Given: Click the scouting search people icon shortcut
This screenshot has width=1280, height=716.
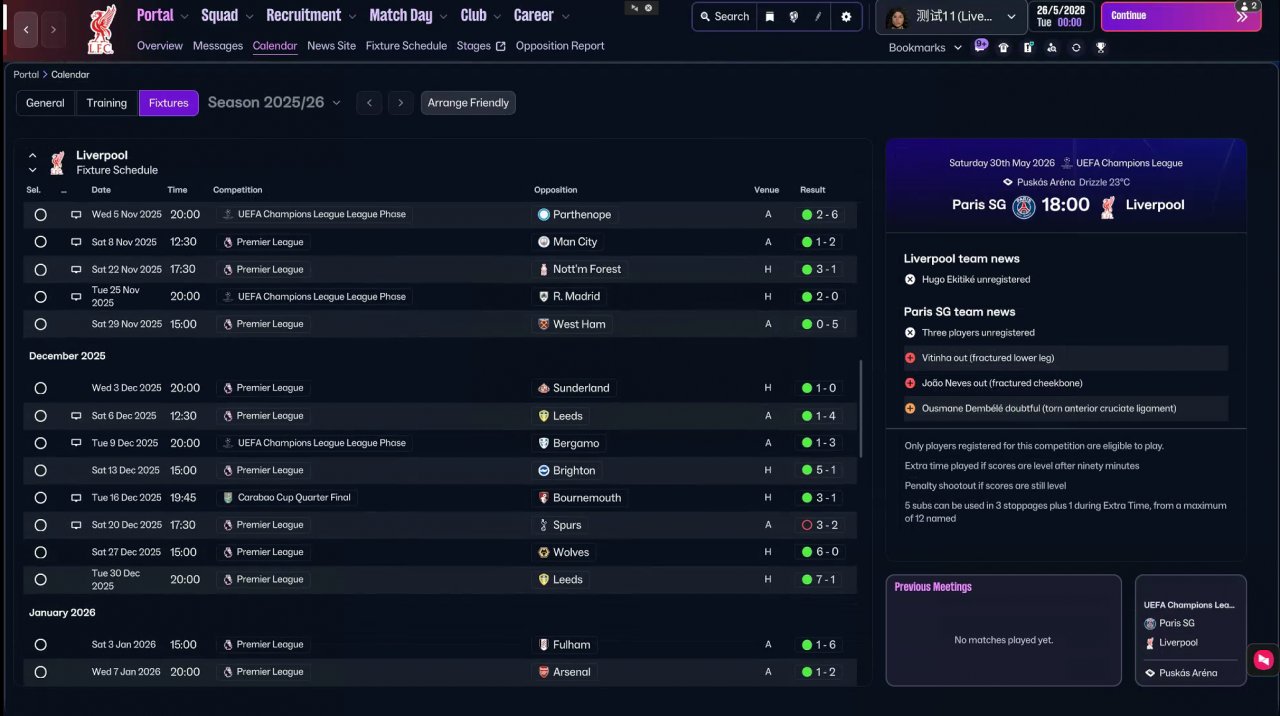Looking at the screenshot, I should pyautogui.click(x=1052, y=47).
